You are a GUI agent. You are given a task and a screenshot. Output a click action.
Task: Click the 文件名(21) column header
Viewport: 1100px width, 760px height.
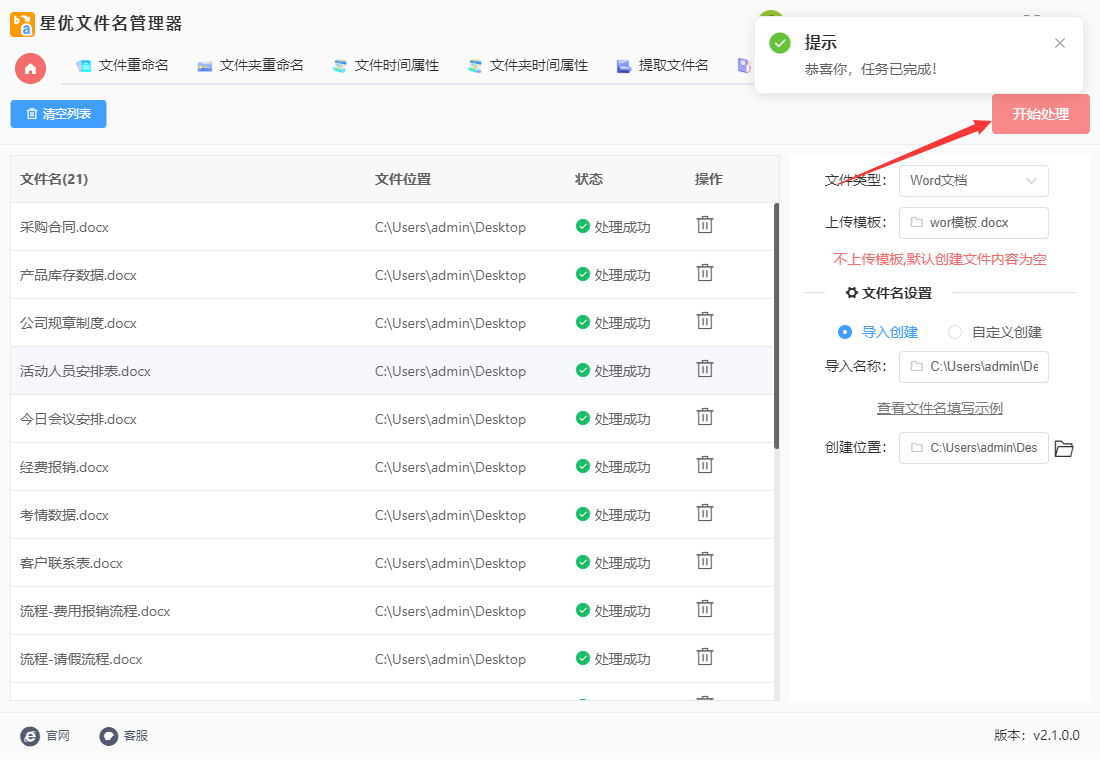pos(54,180)
